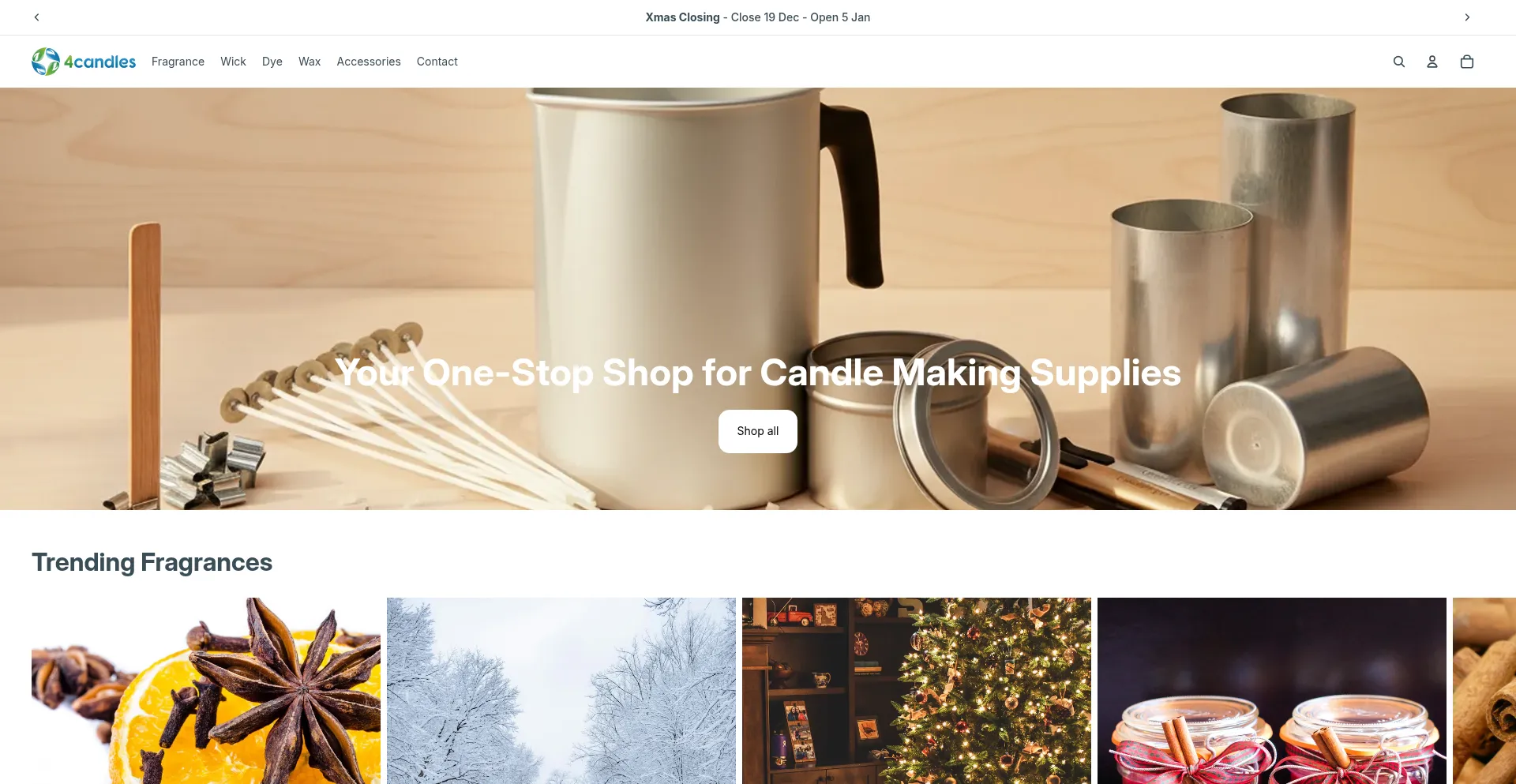
Task: Open the account login icon
Action: coord(1432,62)
